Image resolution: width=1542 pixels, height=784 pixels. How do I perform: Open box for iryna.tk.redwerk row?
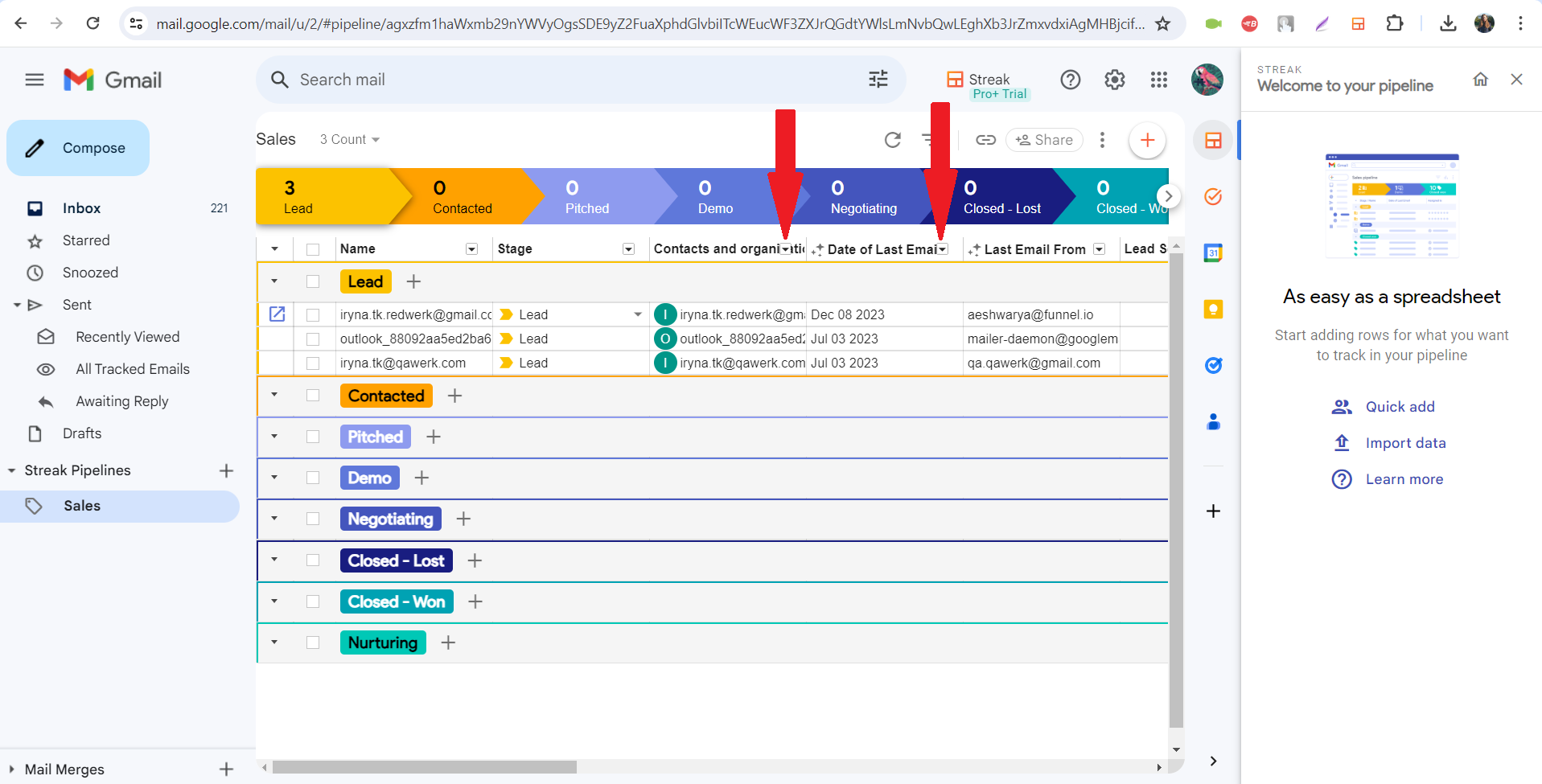tap(277, 314)
